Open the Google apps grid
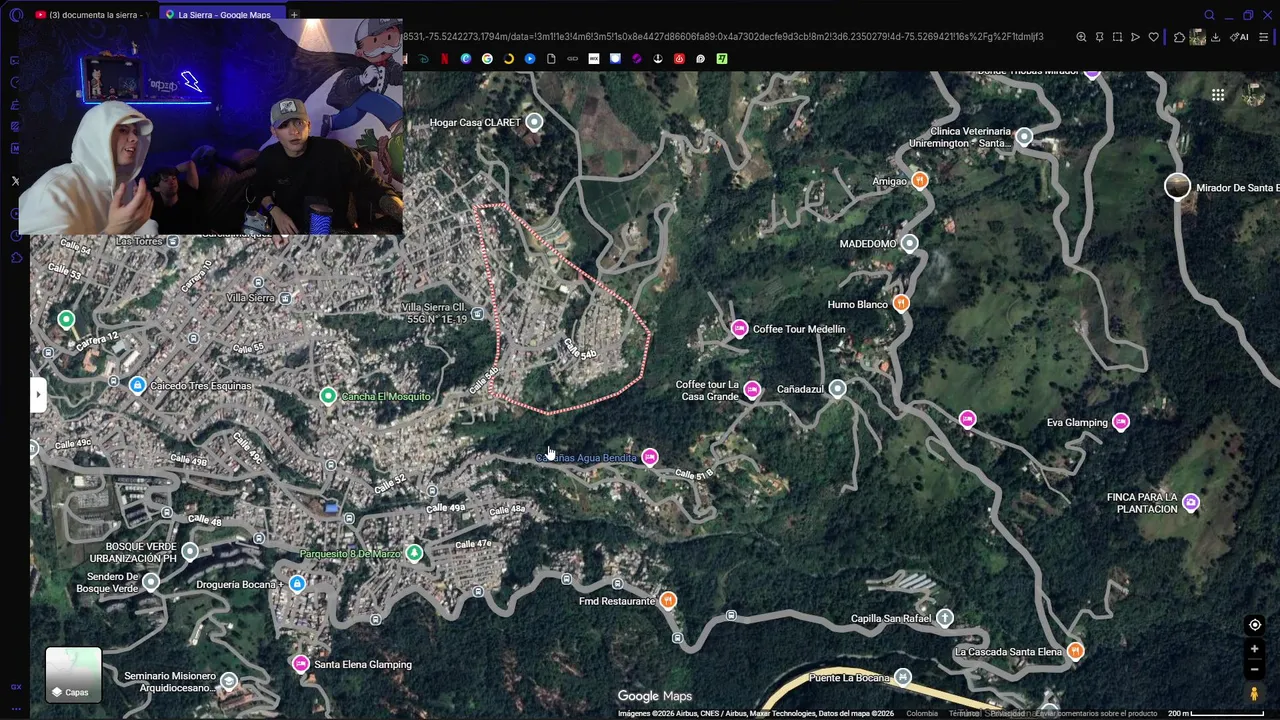This screenshot has height=720, width=1280. (1218, 95)
